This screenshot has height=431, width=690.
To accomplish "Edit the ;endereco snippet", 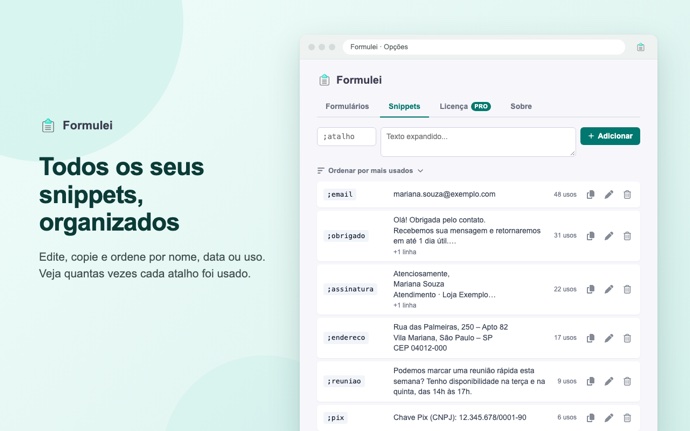I will [609, 338].
